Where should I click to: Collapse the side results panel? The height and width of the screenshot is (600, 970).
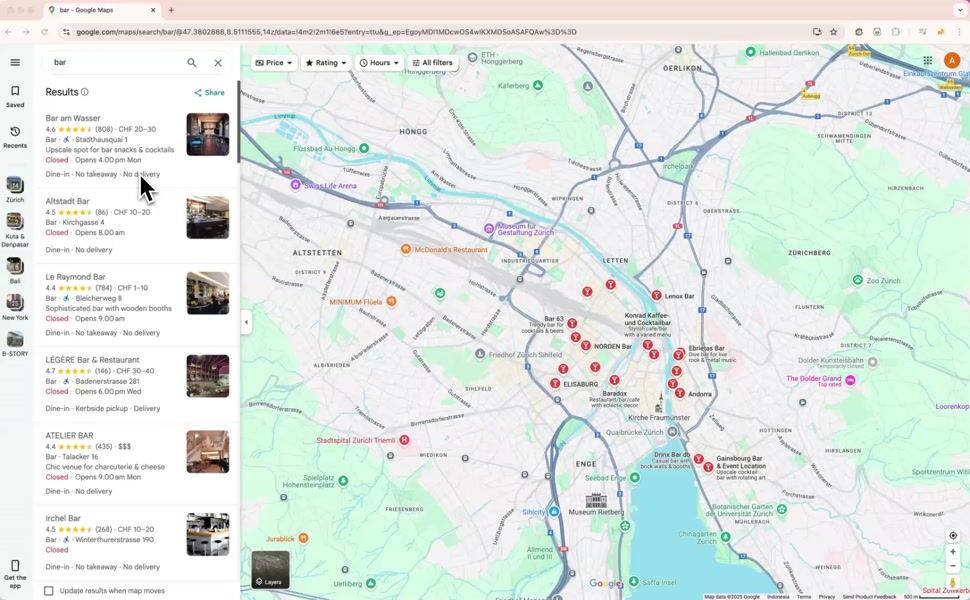coord(246,322)
